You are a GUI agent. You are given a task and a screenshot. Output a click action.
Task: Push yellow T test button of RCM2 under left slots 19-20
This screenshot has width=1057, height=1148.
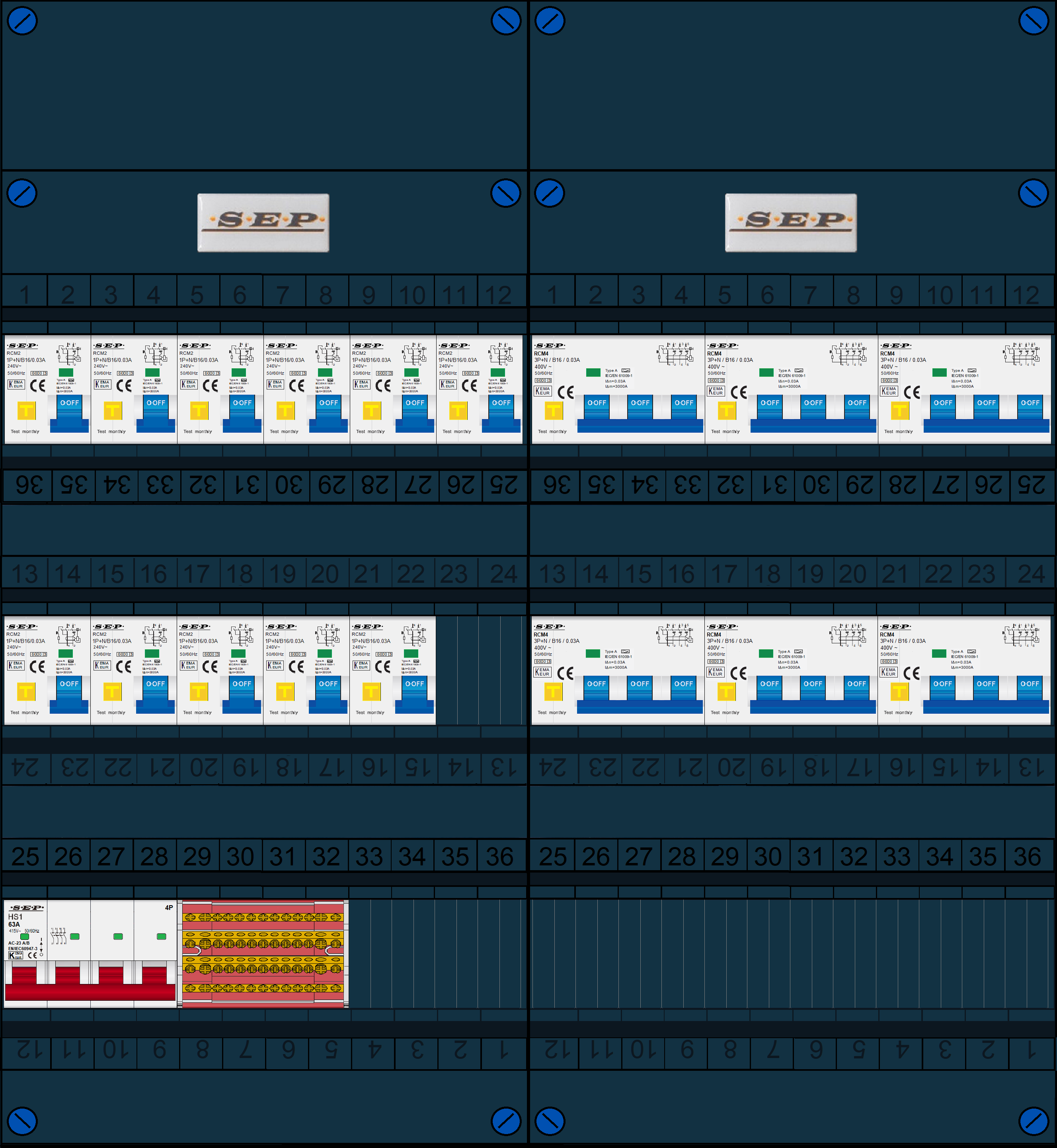[285, 691]
